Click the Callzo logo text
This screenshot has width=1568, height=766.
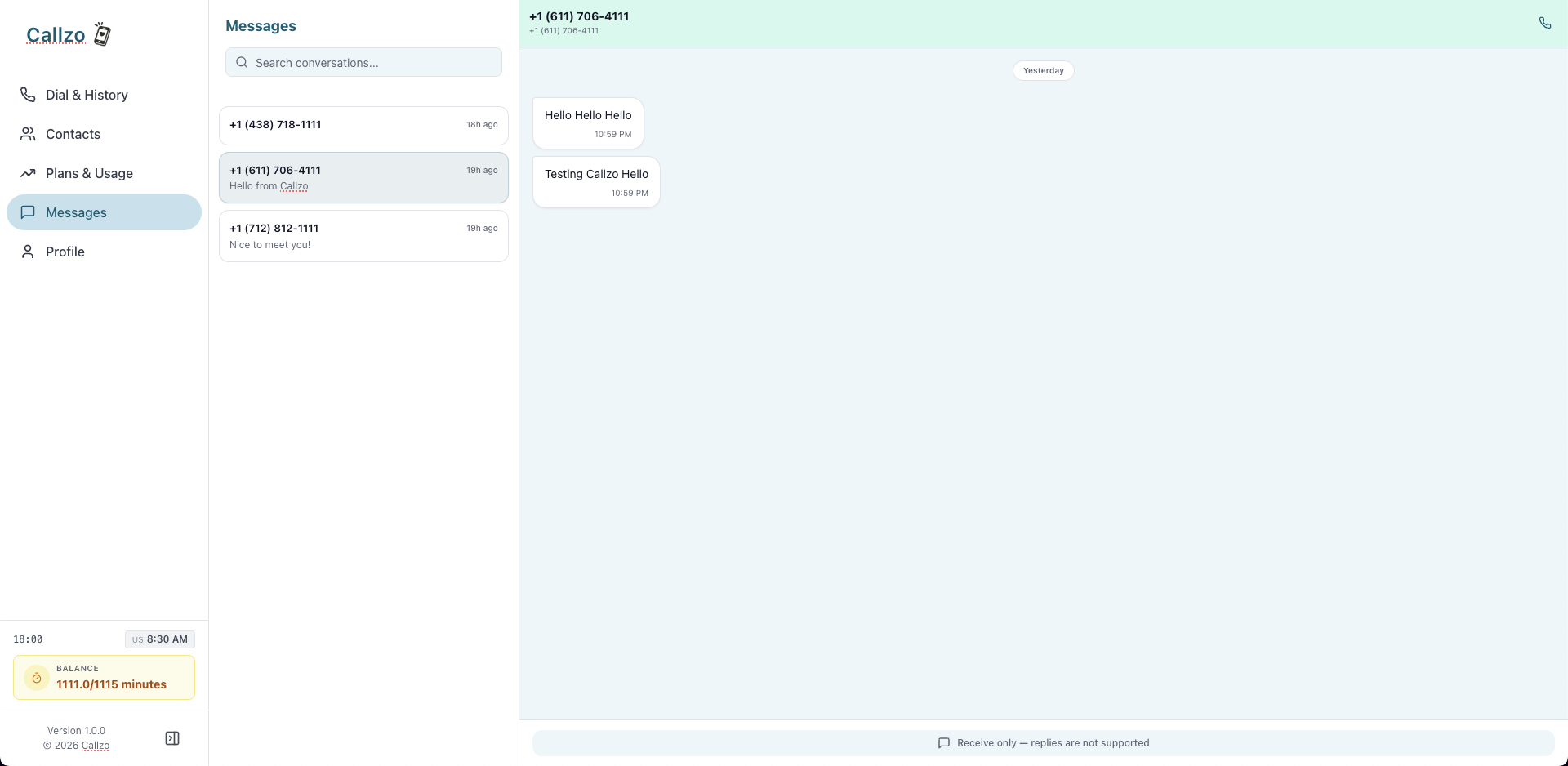(56, 35)
